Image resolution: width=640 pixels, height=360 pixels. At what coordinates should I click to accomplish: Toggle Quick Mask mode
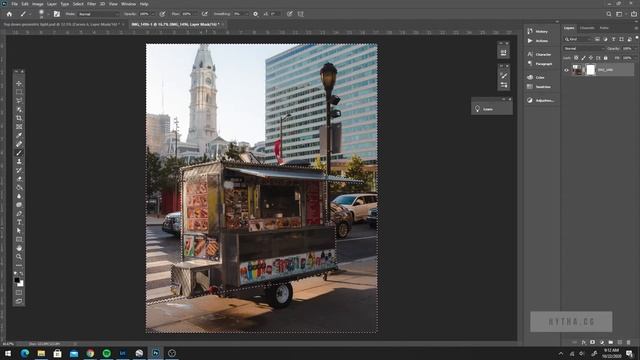[19, 293]
